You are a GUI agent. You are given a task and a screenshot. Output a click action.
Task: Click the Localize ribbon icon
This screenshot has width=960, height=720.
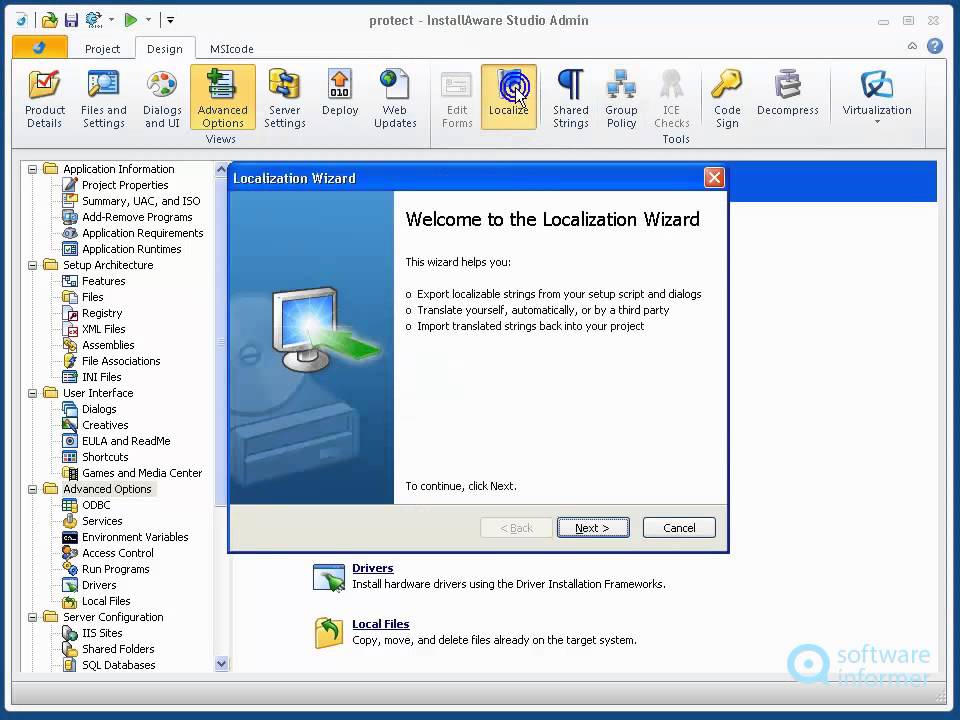(x=509, y=97)
